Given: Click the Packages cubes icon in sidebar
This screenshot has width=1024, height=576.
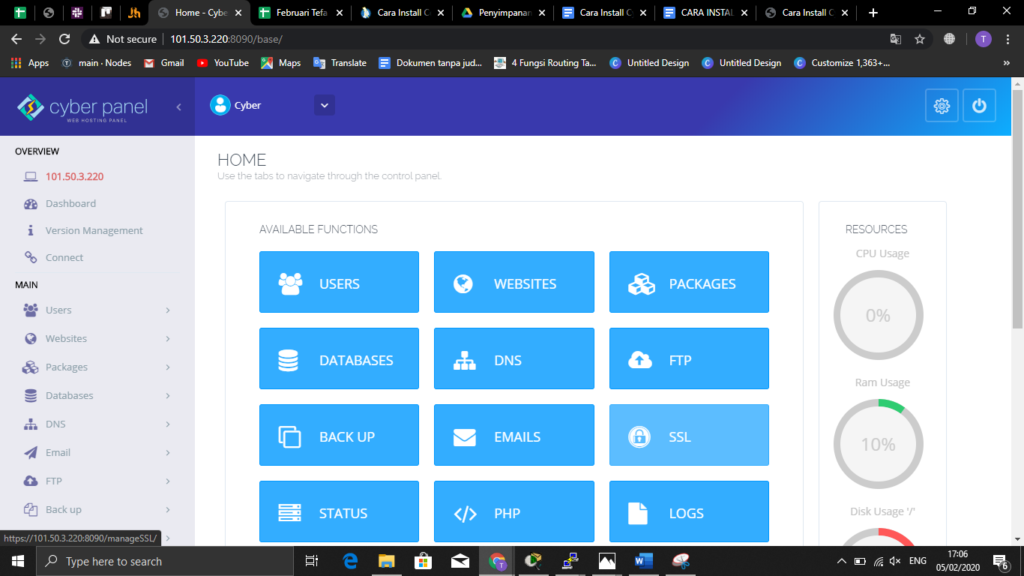Looking at the screenshot, I should pyautogui.click(x=31, y=367).
